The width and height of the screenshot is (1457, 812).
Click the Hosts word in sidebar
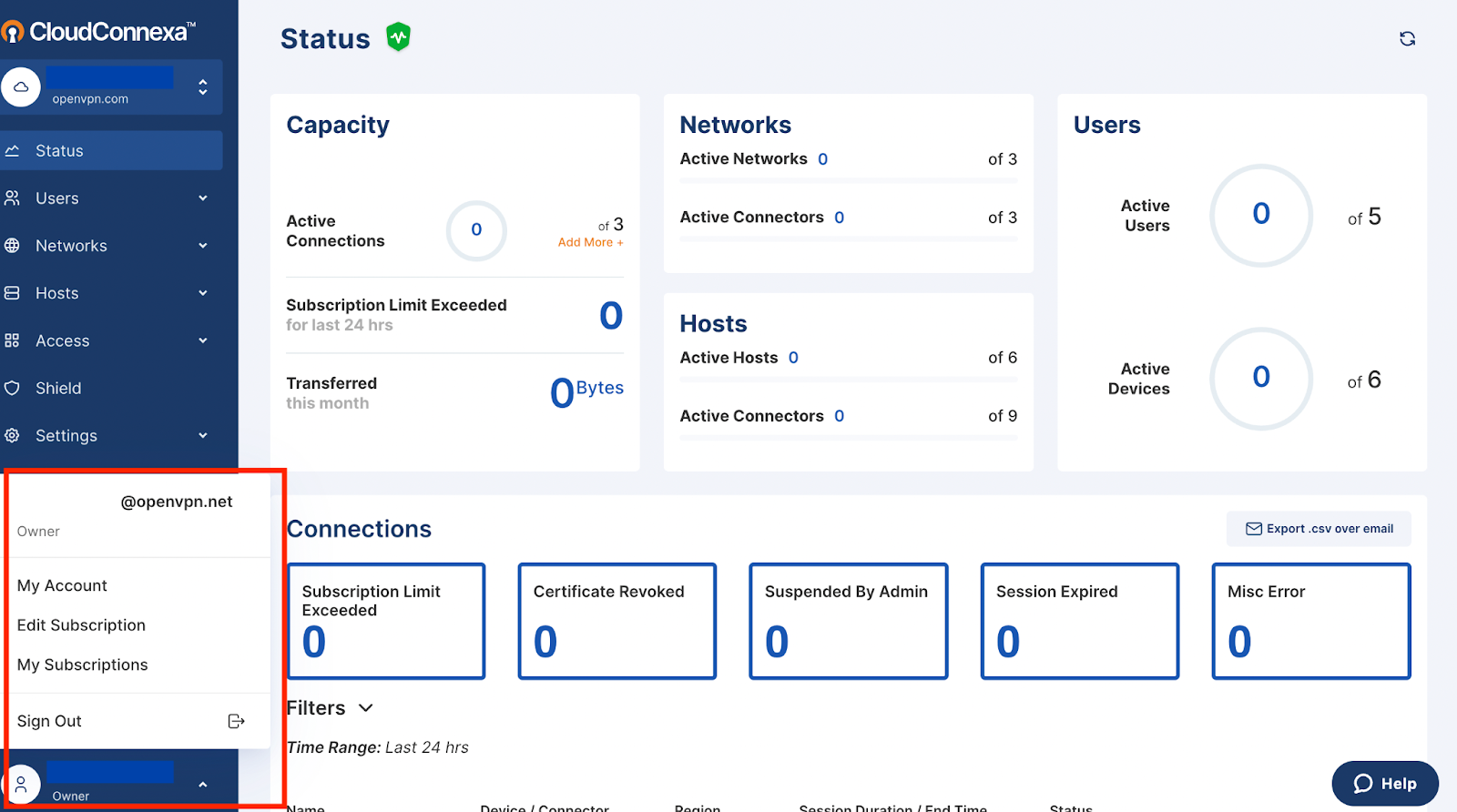pyautogui.click(x=57, y=293)
